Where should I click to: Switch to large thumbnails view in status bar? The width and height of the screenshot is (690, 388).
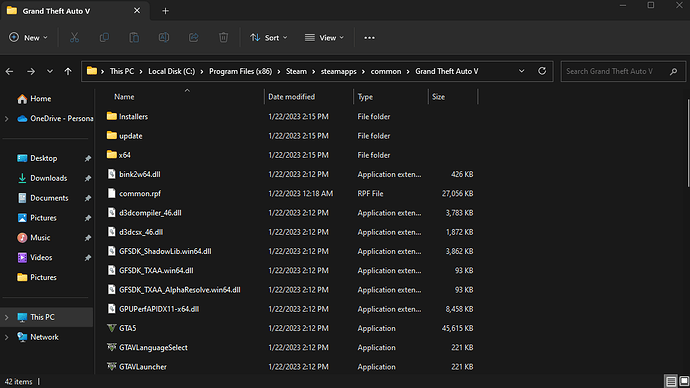tap(684, 381)
